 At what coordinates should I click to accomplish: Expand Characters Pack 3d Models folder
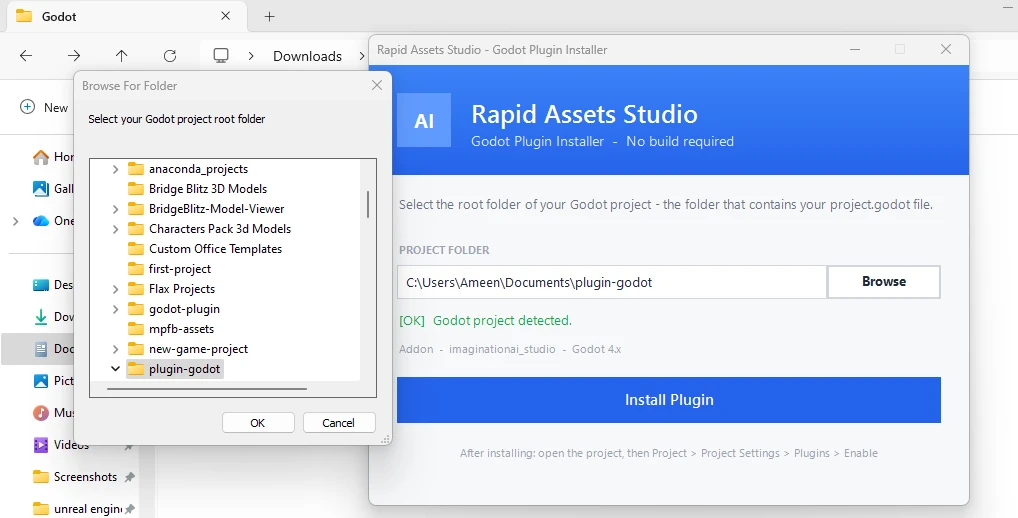coord(115,229)
